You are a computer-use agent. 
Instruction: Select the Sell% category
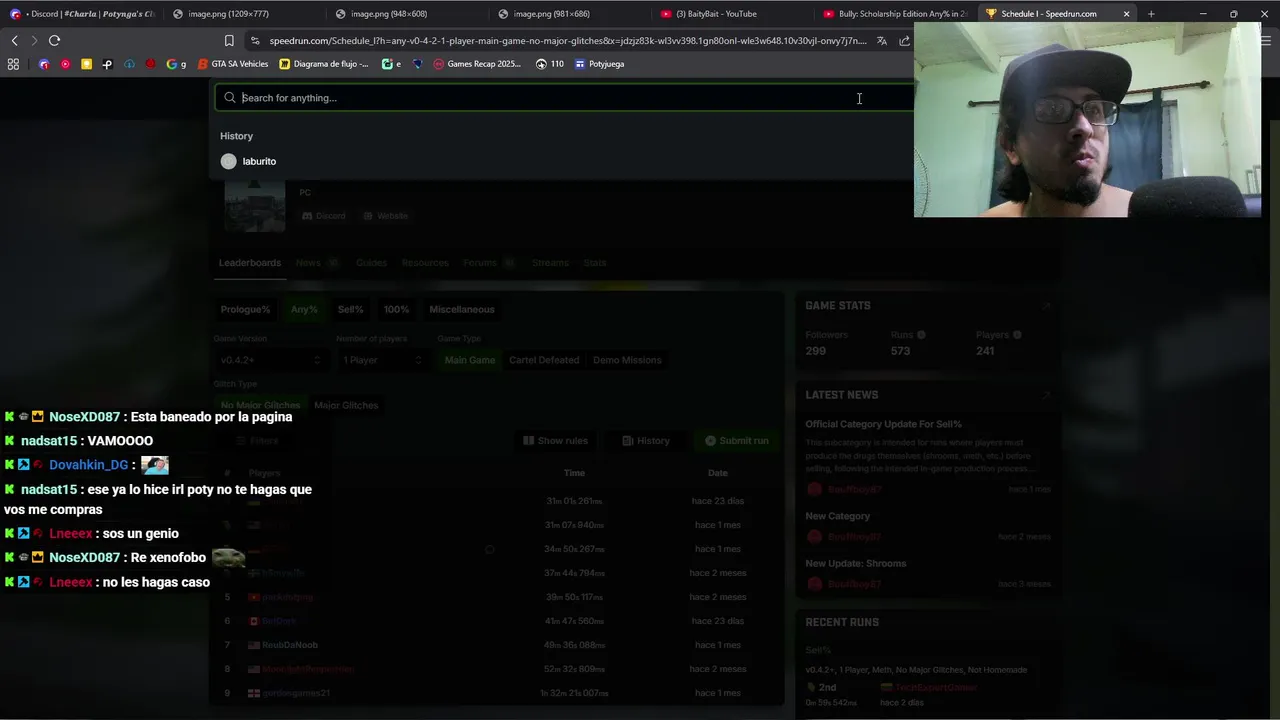pos(350,309)
